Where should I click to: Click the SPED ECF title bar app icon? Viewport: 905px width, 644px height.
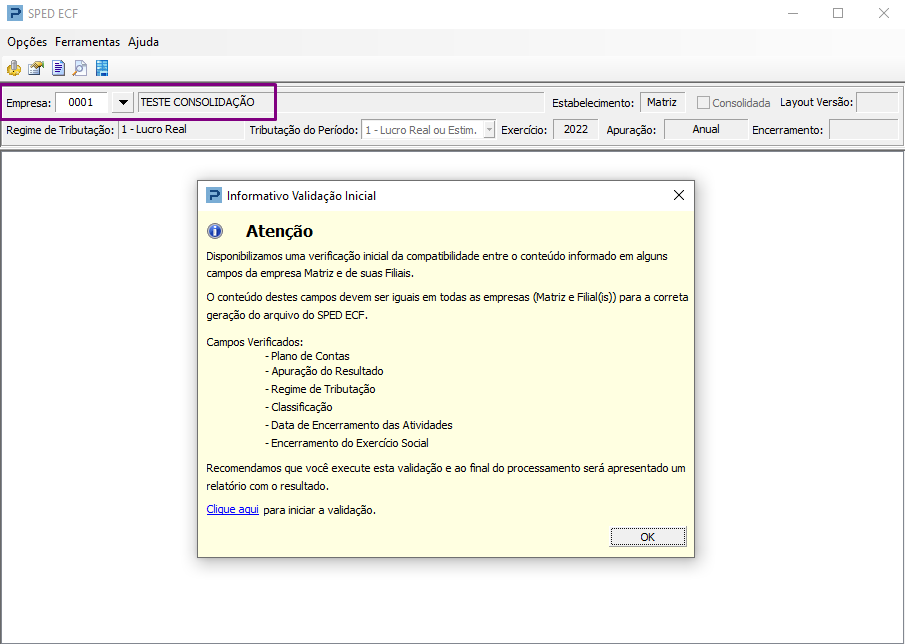coord(14,13)
